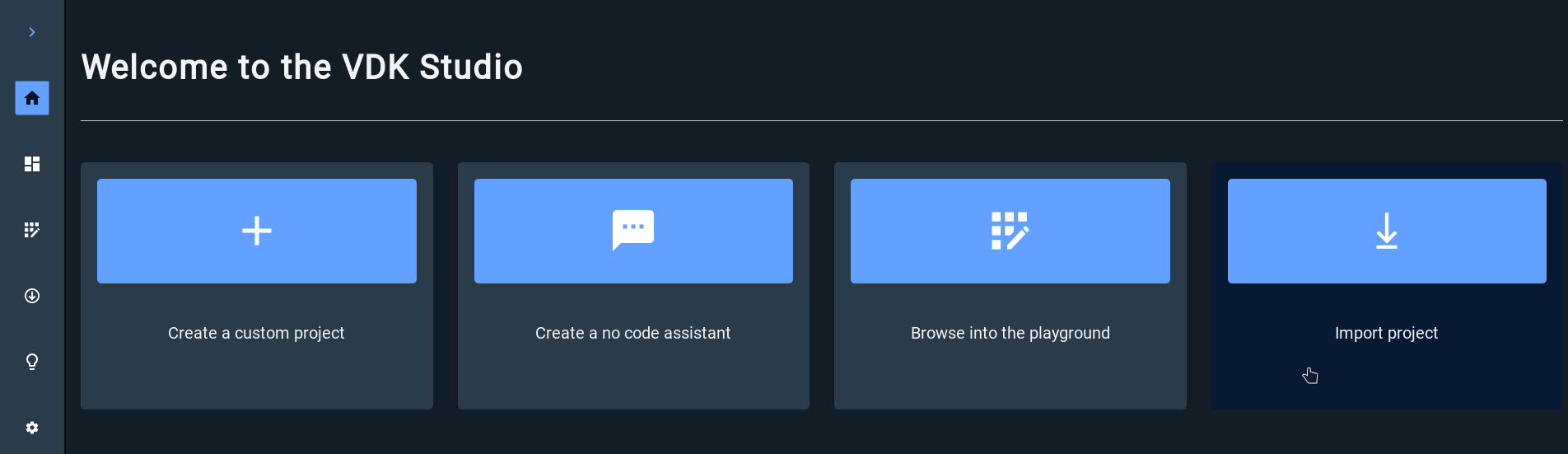This screenshot has height=454, width=1568.
Task: Select the "Create a no code assistant" label
Action: (632, 333)
